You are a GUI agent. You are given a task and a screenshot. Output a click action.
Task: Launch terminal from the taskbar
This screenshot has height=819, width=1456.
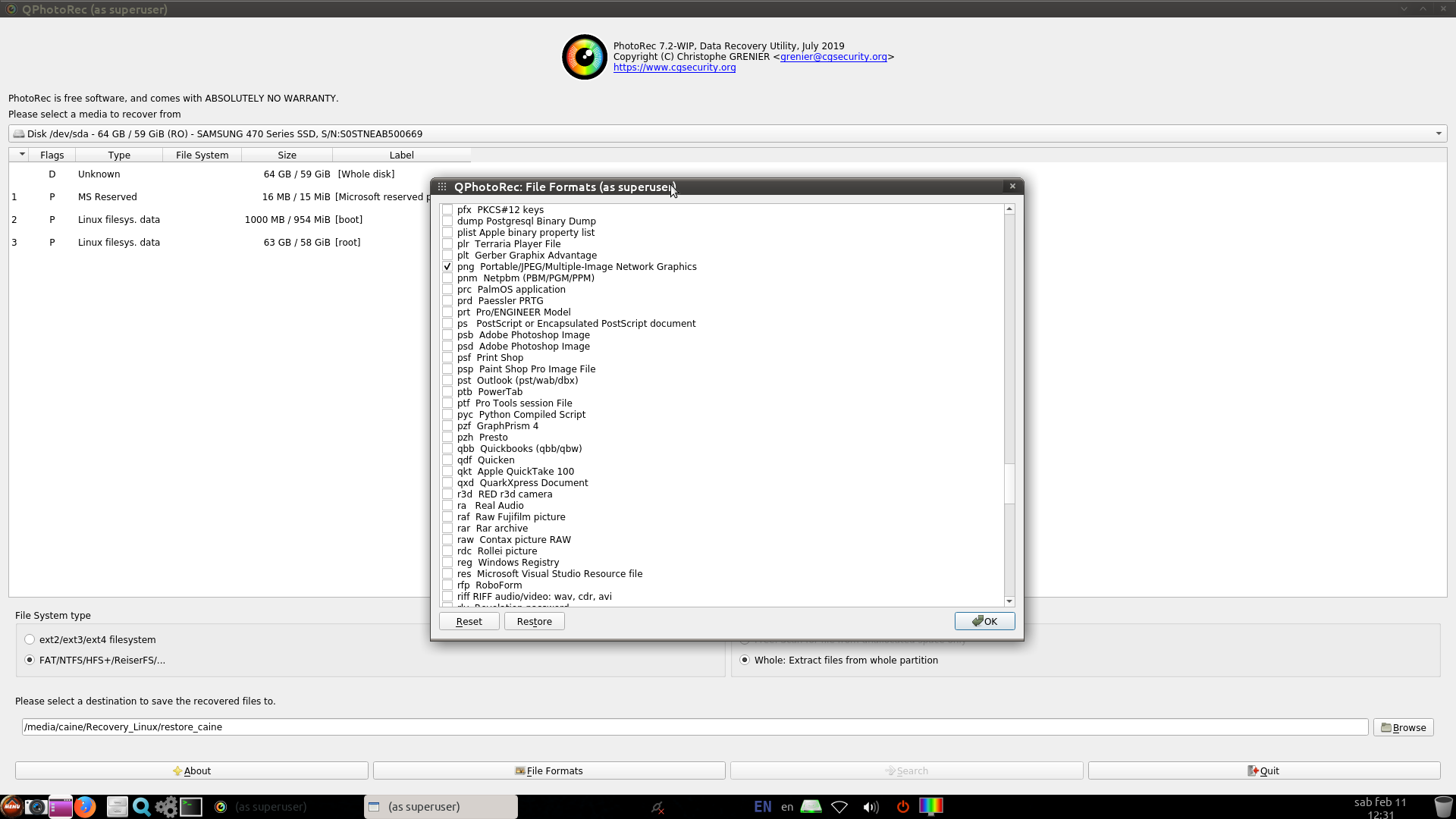click(x=191, y=806)
